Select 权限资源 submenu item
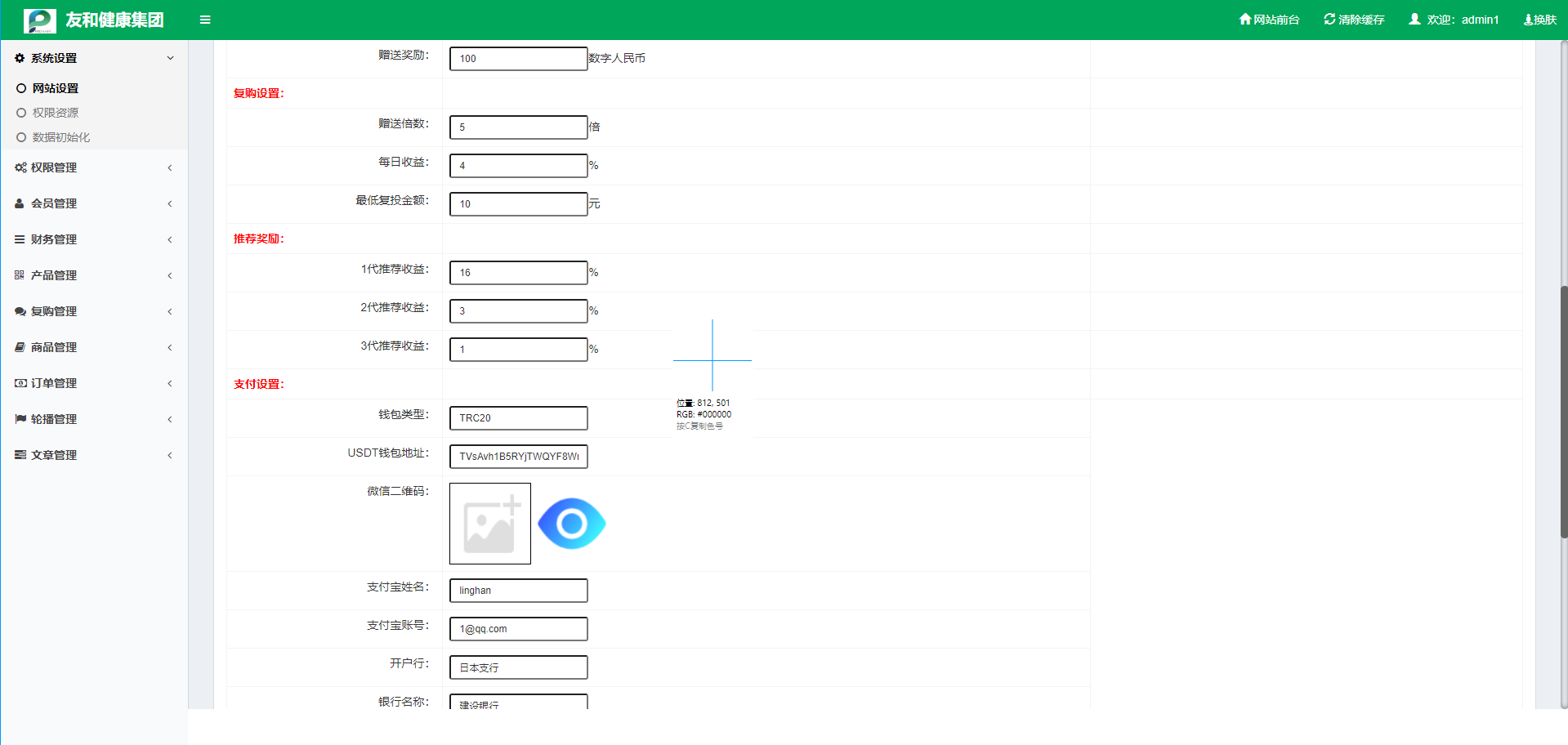 pyautogui.click(x=55, y=113)
